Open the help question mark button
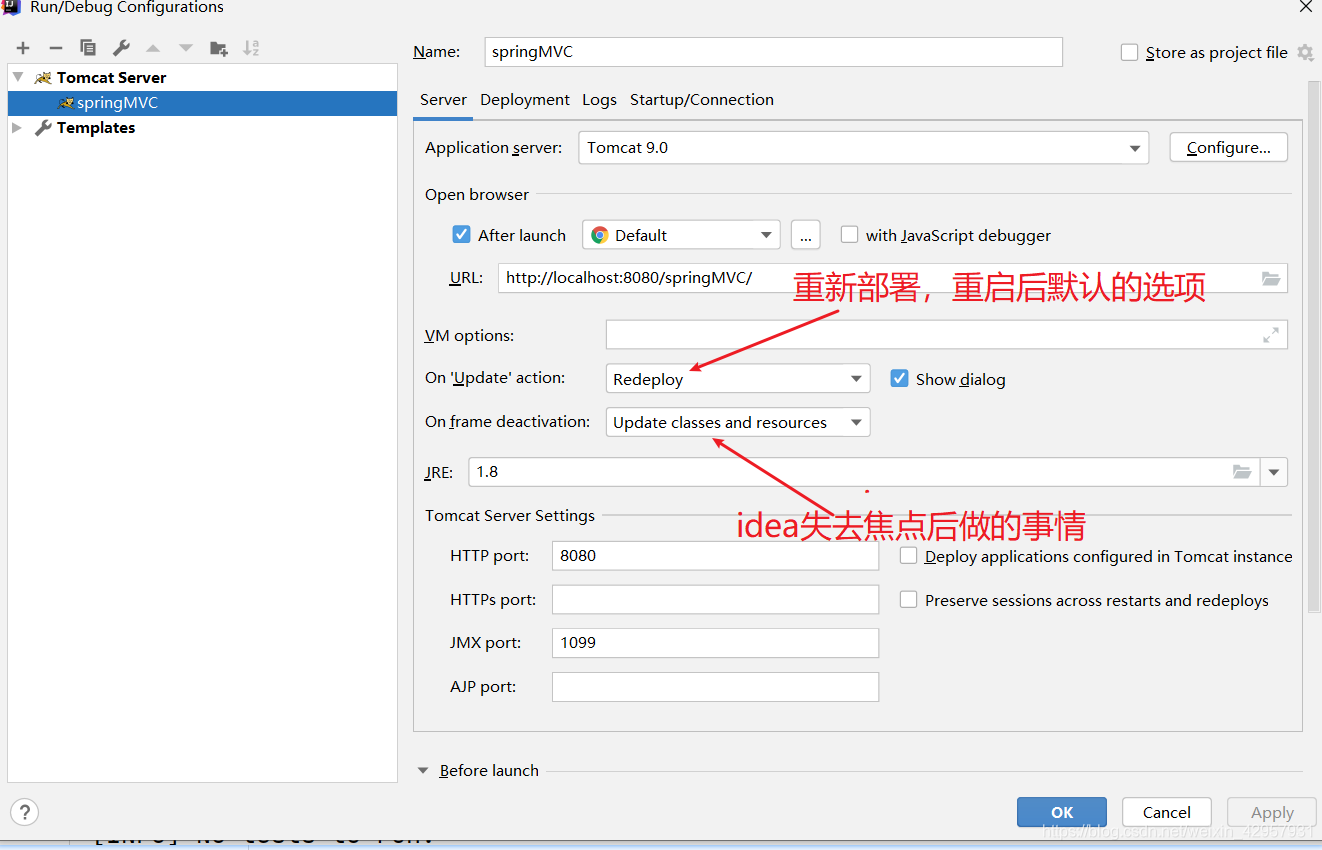 24,812
